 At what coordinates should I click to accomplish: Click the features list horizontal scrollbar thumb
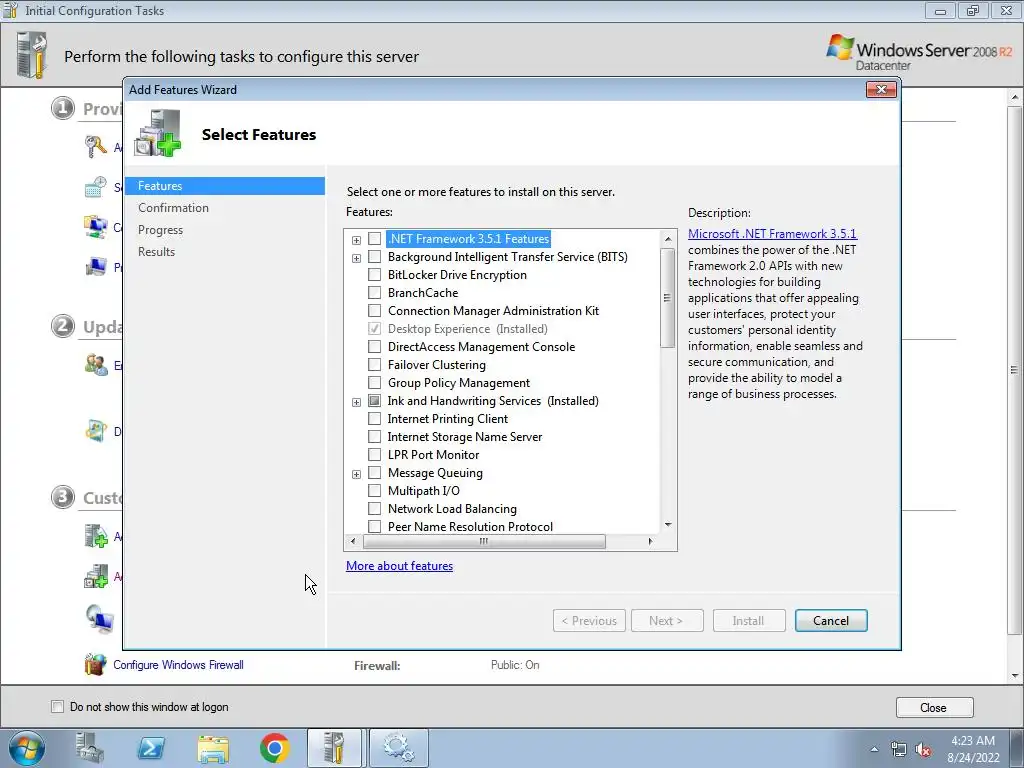click(484, 541)
